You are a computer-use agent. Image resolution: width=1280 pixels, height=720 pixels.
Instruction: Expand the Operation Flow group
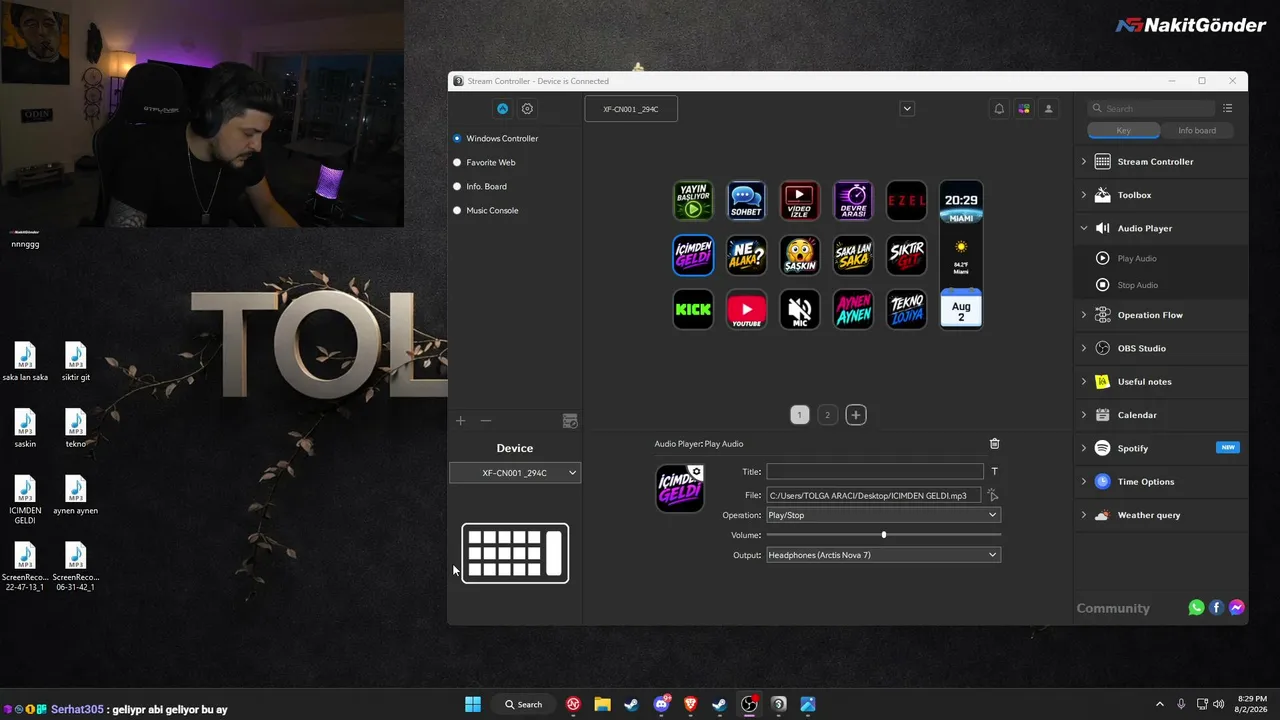(x=1083, y=315)
